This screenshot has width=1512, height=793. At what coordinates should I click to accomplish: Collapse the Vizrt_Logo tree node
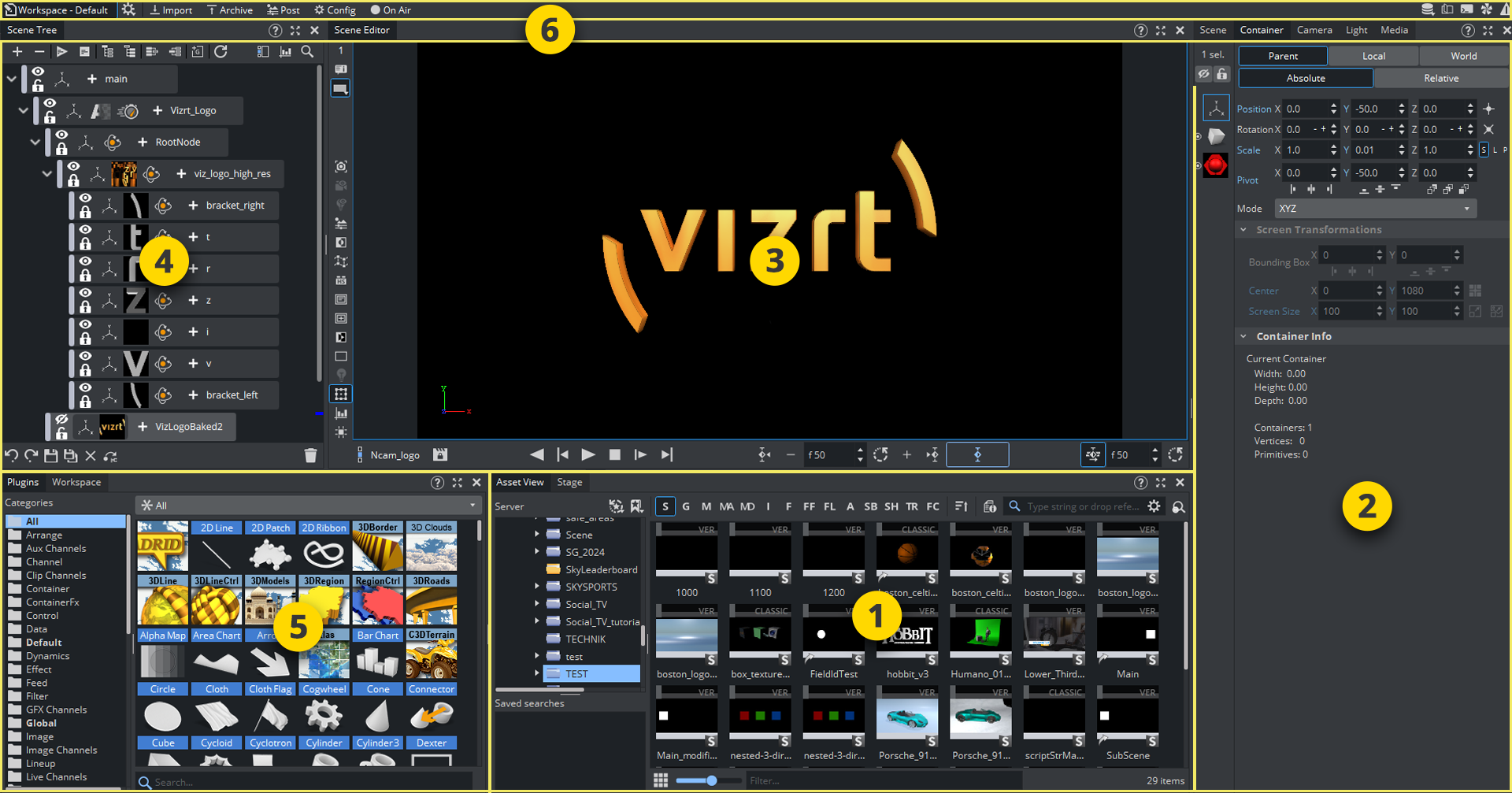click(23, 111)
